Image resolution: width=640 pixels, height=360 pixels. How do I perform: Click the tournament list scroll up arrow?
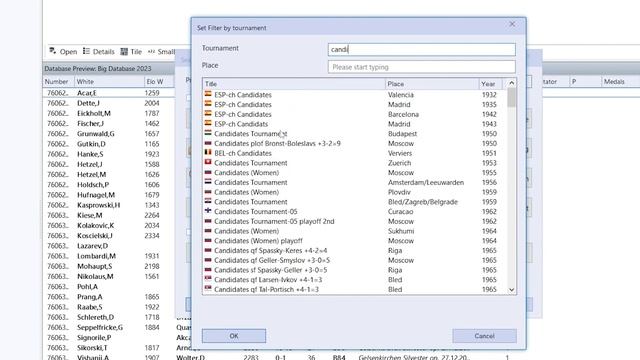point(511,83)
